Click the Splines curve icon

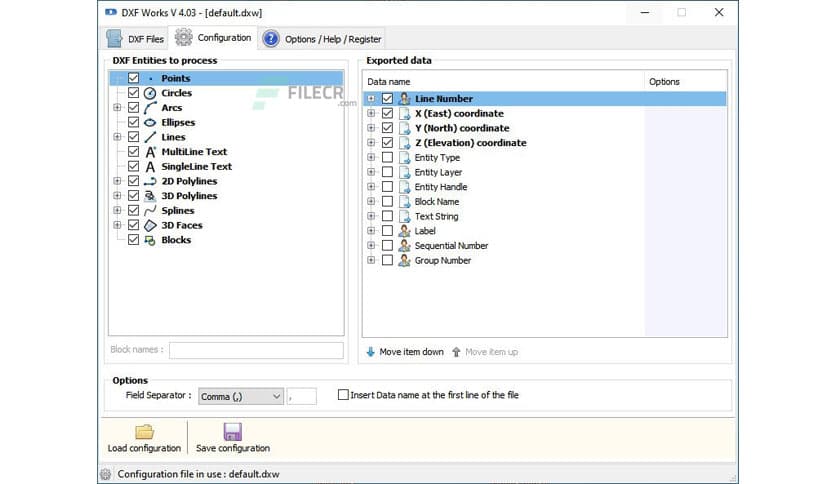coord(150,211)
